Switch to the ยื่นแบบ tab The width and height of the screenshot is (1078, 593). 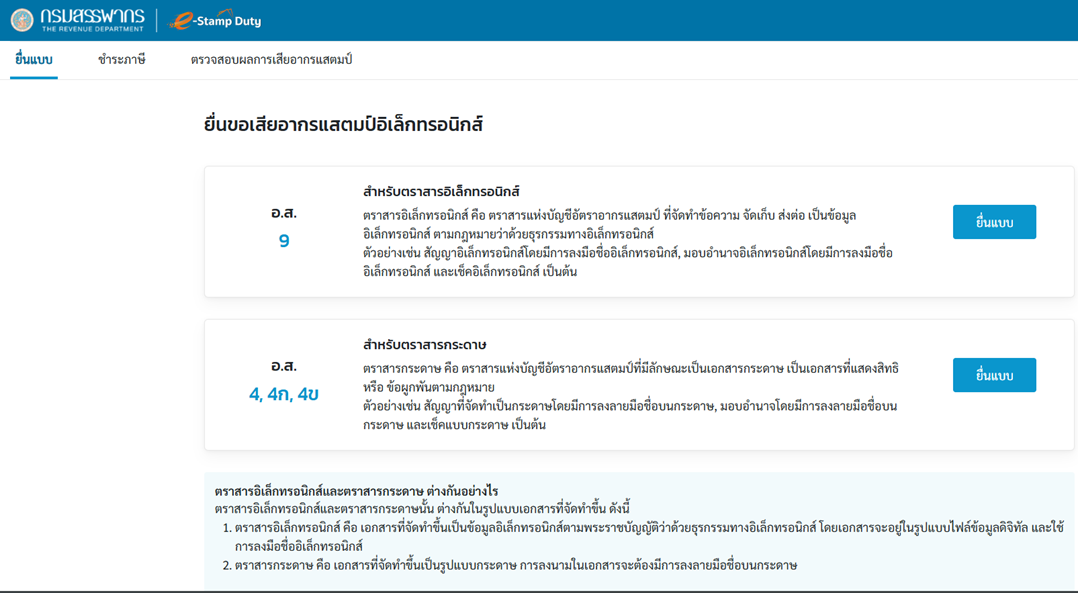34,60
